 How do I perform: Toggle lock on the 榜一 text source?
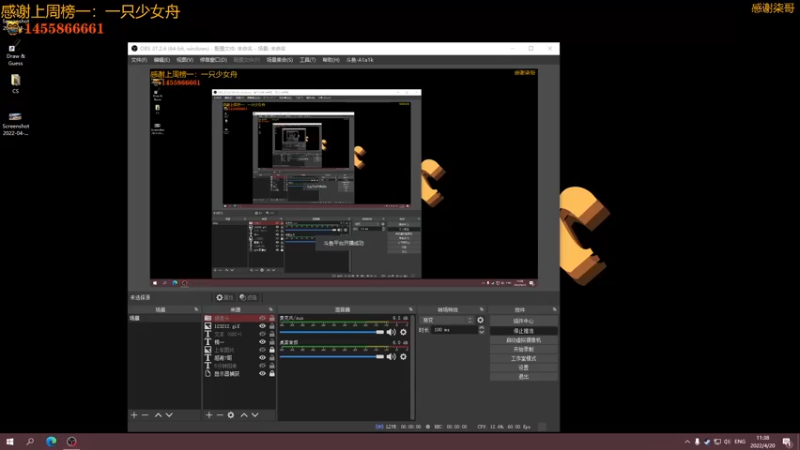point(272,342)
